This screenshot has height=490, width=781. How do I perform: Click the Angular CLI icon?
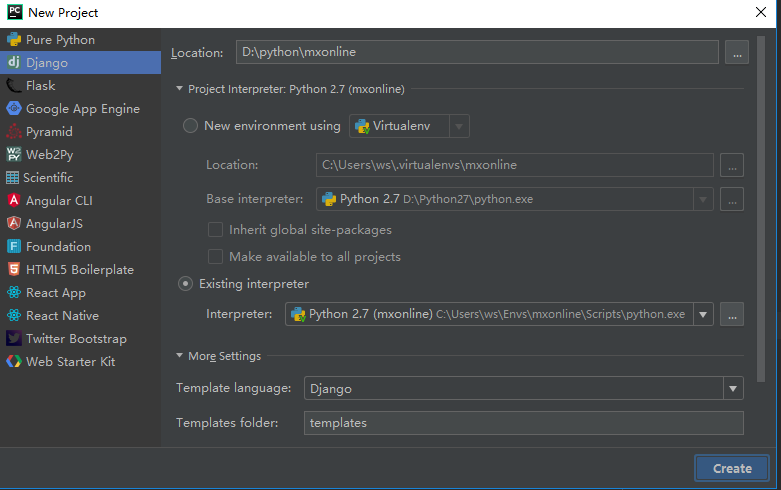pyautogui.click(x=14, y=200)
